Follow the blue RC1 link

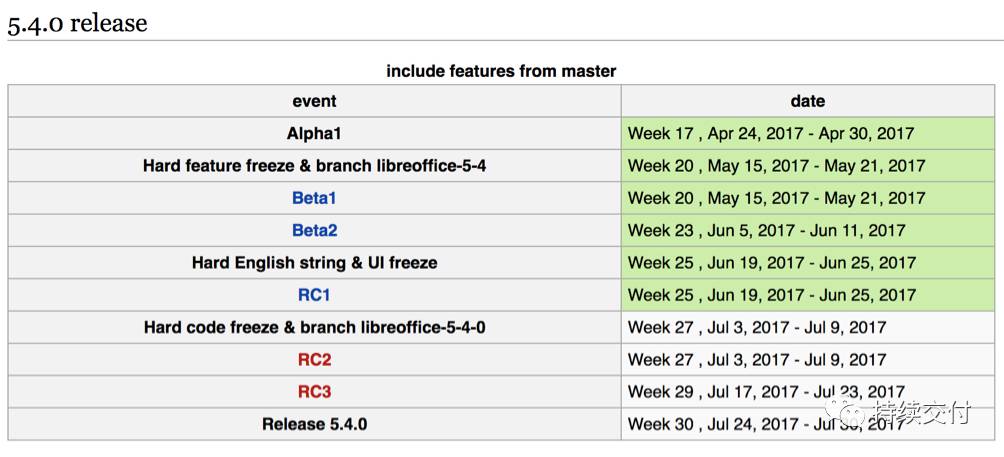click(x=314, y=295)
